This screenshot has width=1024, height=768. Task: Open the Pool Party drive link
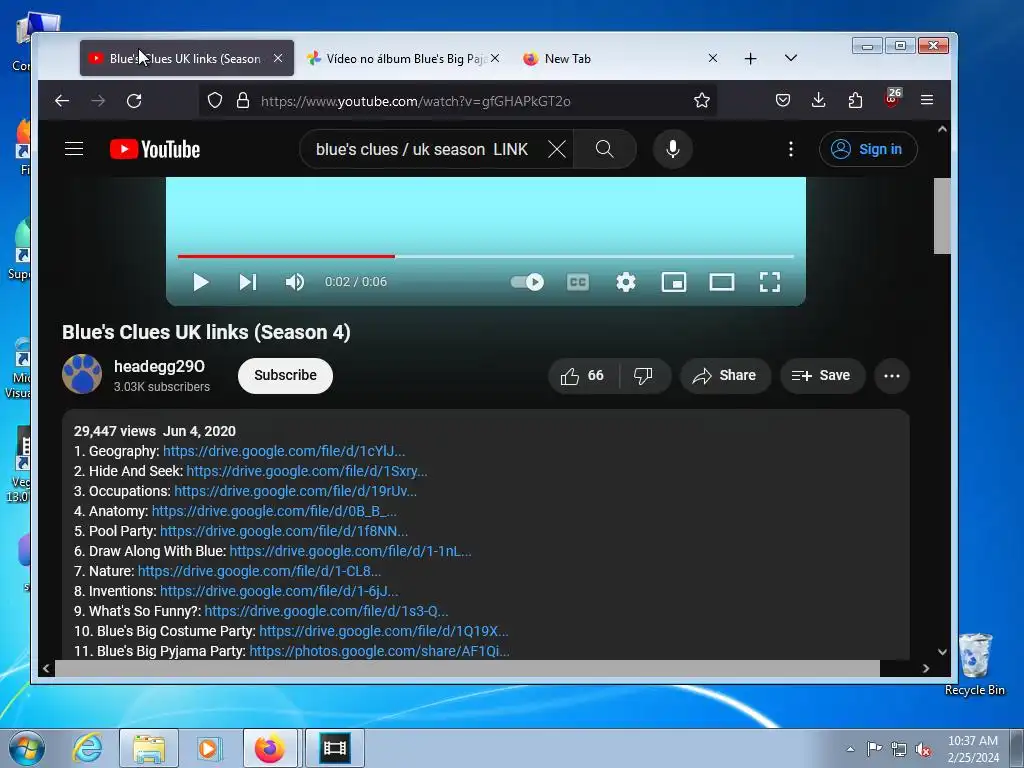click(284, 531)
